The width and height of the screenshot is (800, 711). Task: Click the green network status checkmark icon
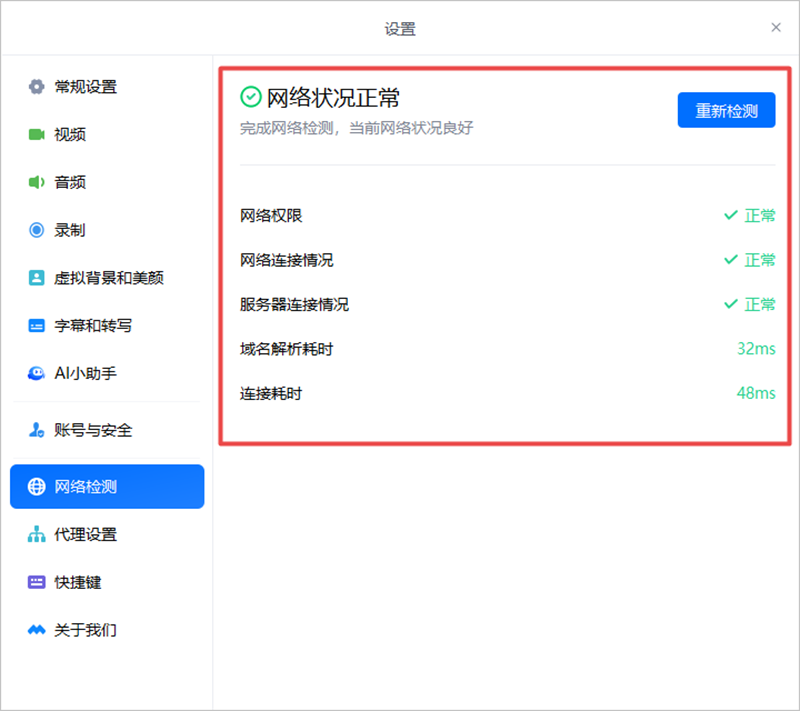pyautogui.click(x=251, y=97)
